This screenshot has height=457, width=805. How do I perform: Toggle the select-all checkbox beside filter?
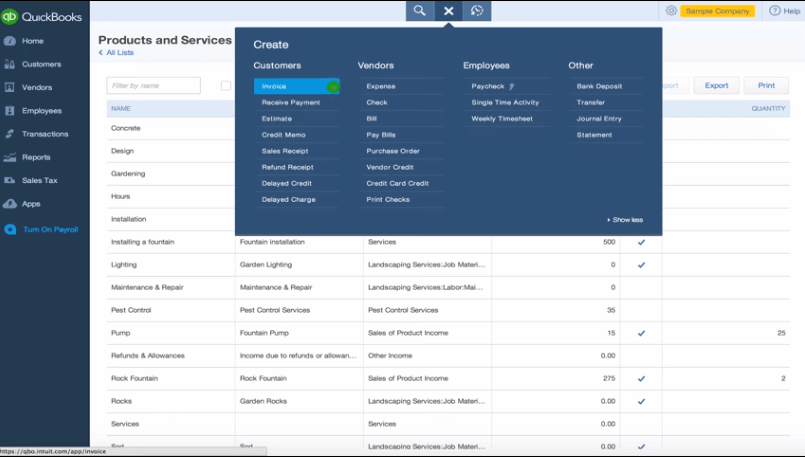click(225, 86)
